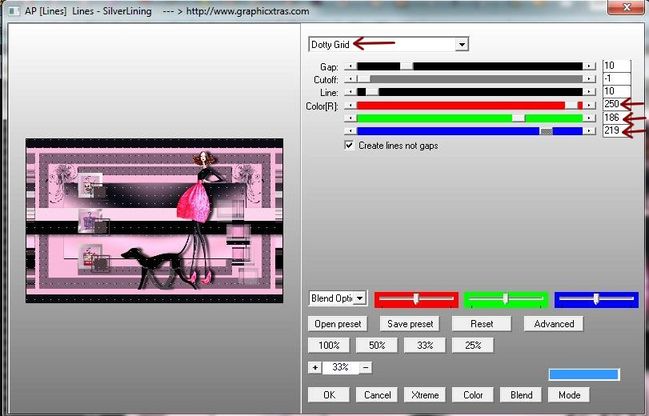The image size is (649, 416).
Task: Click the minus zoom out button
Action: pos(365,367)
